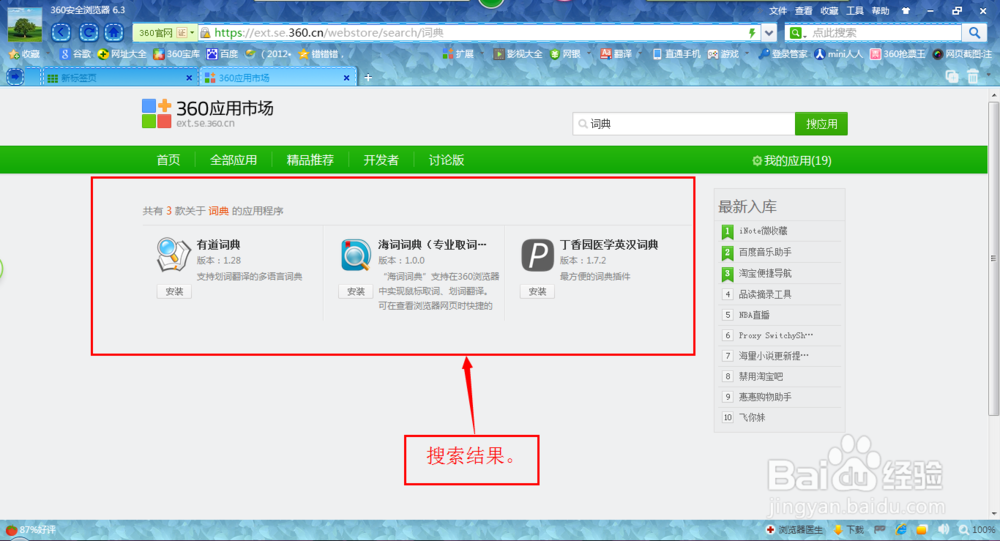The image size is (1000, 541).
Task: Open closed-tabs trash can icon
Action: [x=973, y=77]
